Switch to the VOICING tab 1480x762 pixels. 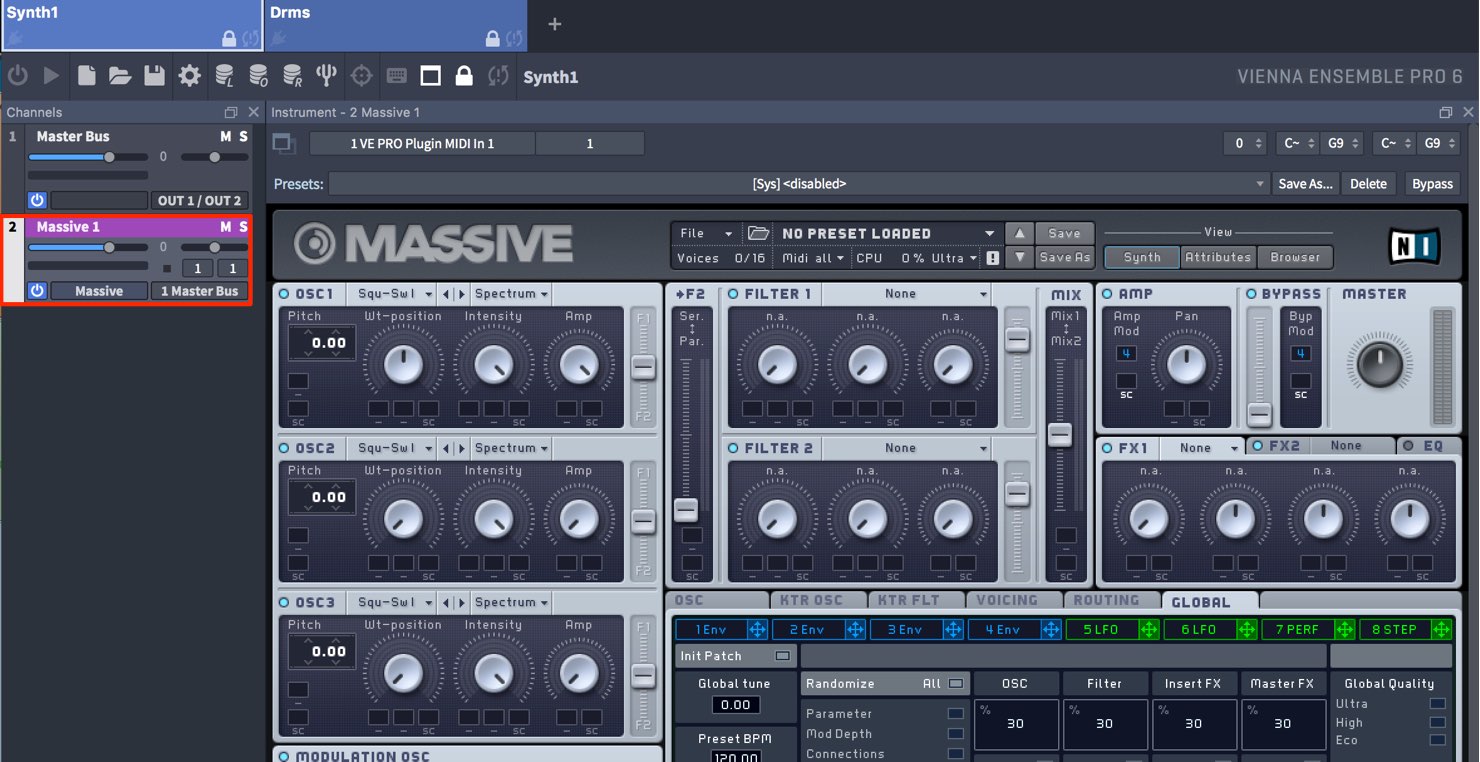pos(1014,600)
